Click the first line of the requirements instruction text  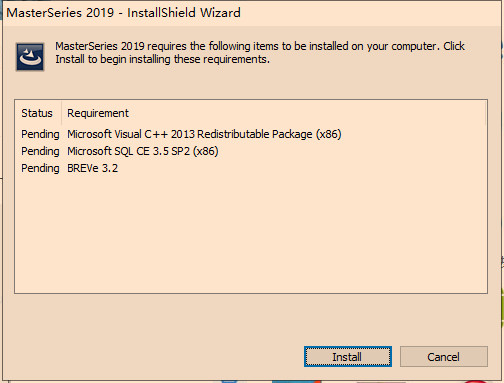(x=260, y=46)
